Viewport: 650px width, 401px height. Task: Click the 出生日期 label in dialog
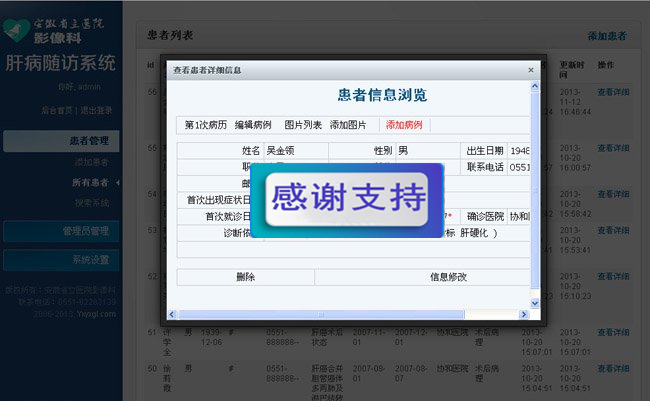pyautogui.click(x=485, y=151)
